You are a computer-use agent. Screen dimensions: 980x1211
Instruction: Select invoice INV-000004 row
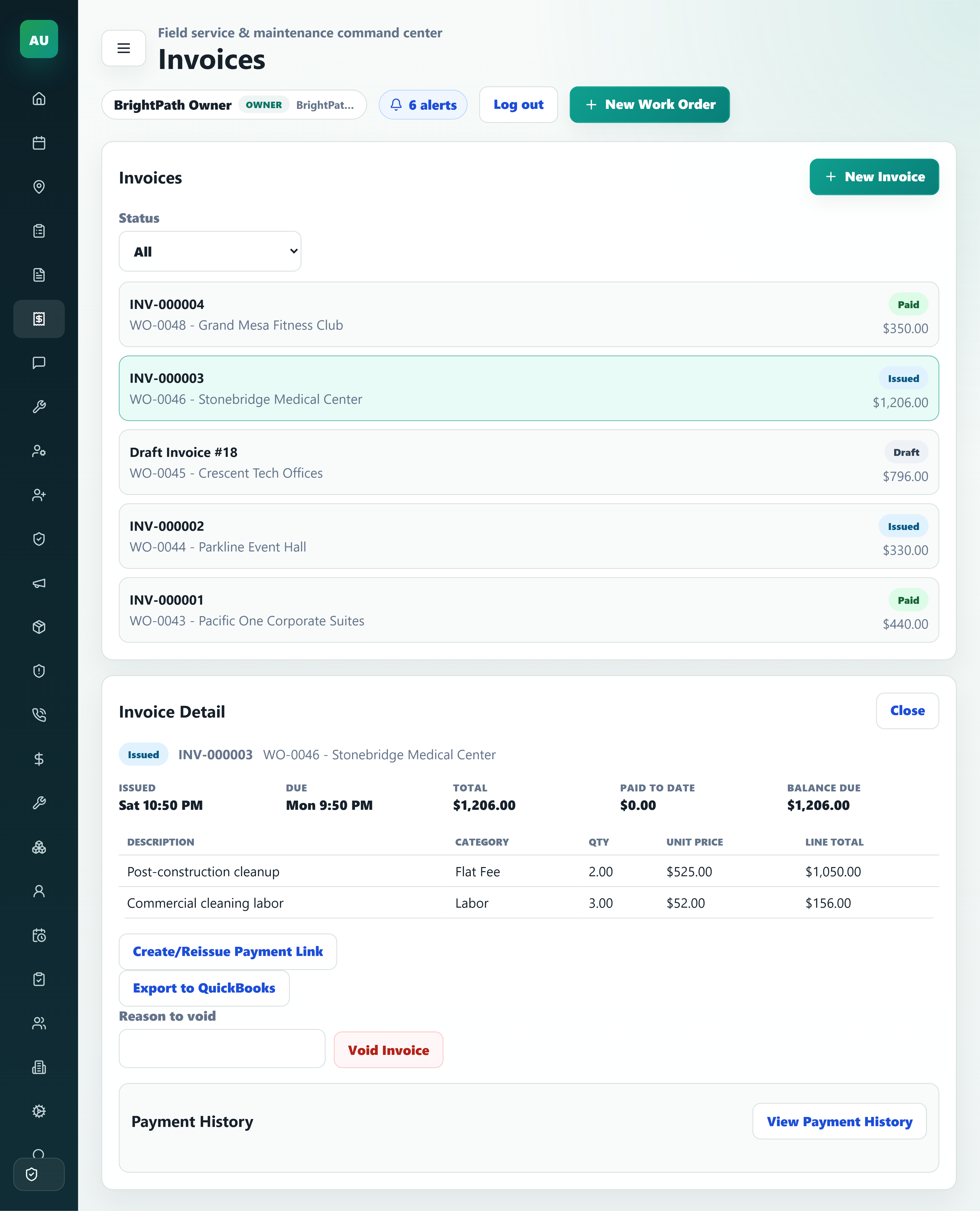528,315
